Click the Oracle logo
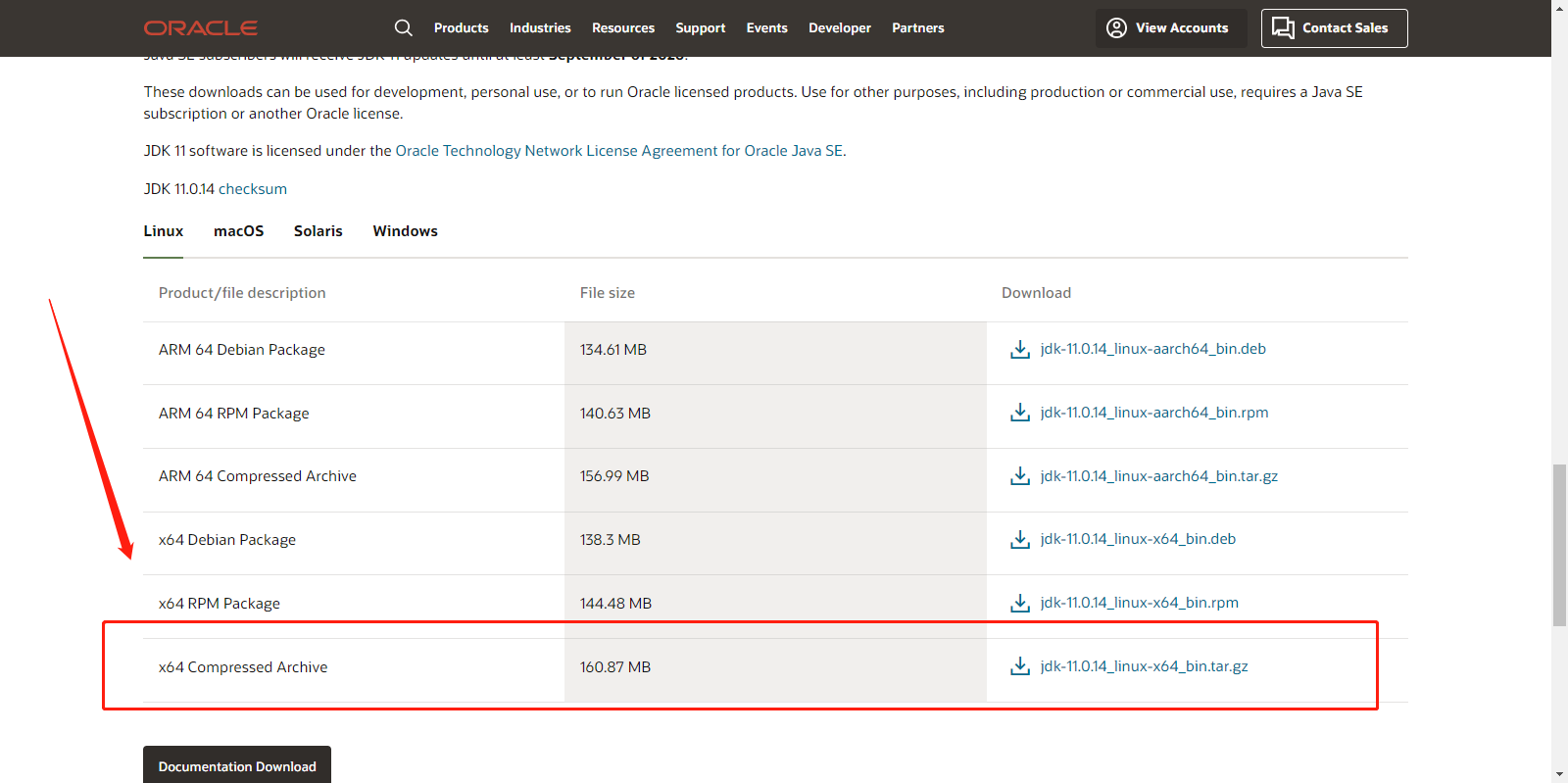The height and width of the screenshot is (783, 1568). [201, 28]
